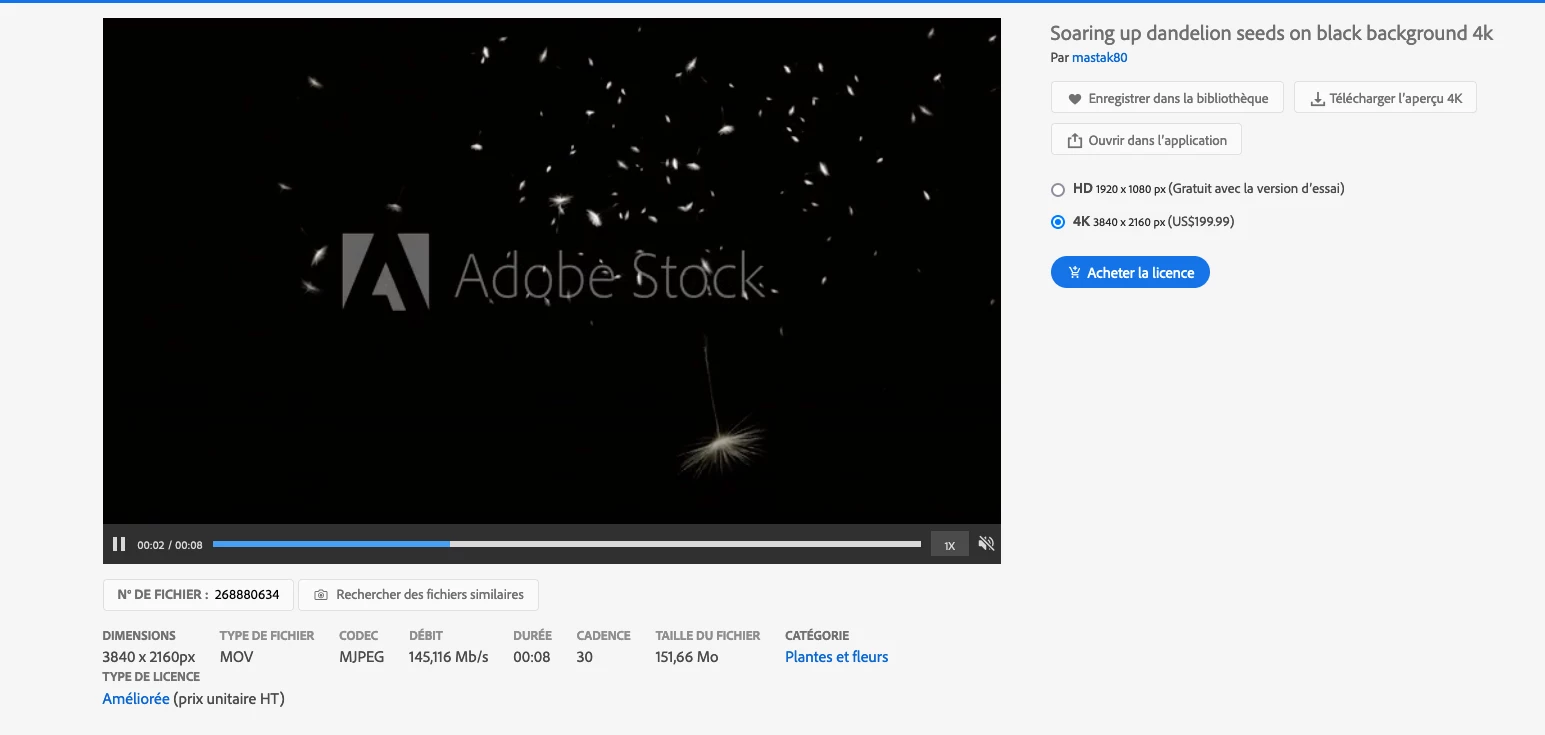The width and height of the screenshot is (1545, 735).
Task: Pause the video playback
Action: pos(119,544)
